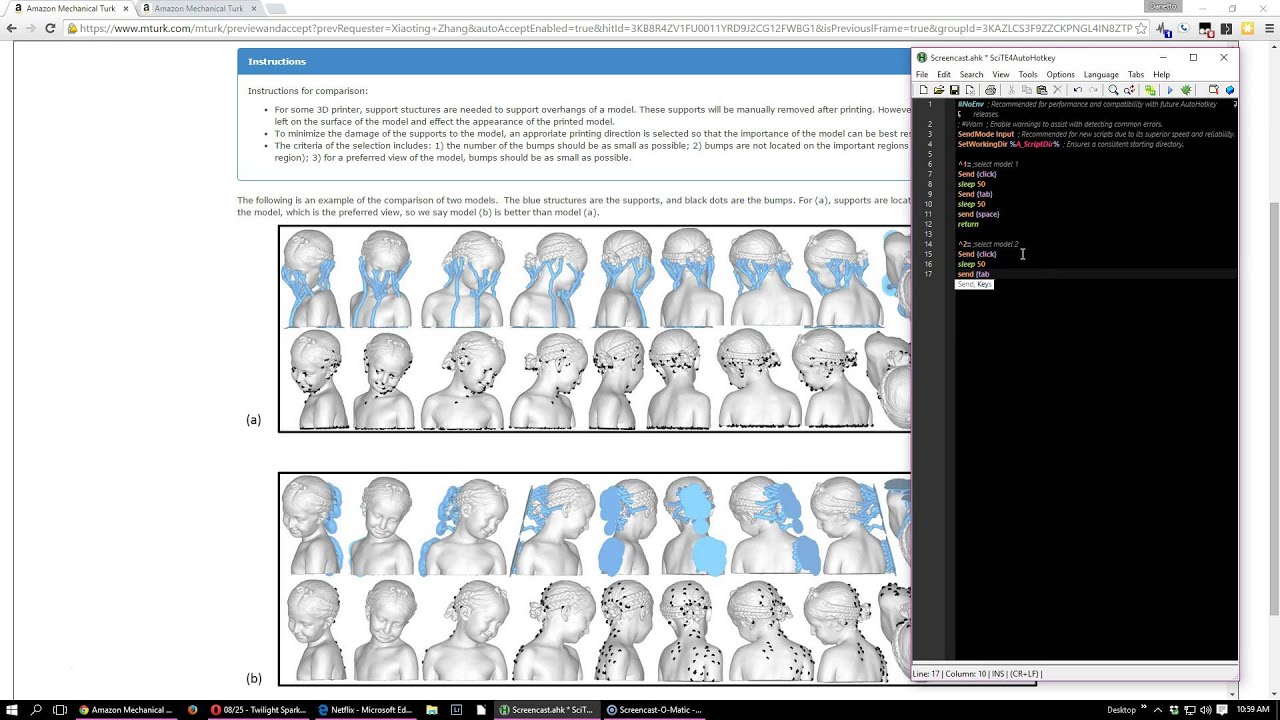This screenshot has height=720, width=1280.
Task: Switch to Twilight Sparkle Opera taskbar window
Action: coord(258,710)
